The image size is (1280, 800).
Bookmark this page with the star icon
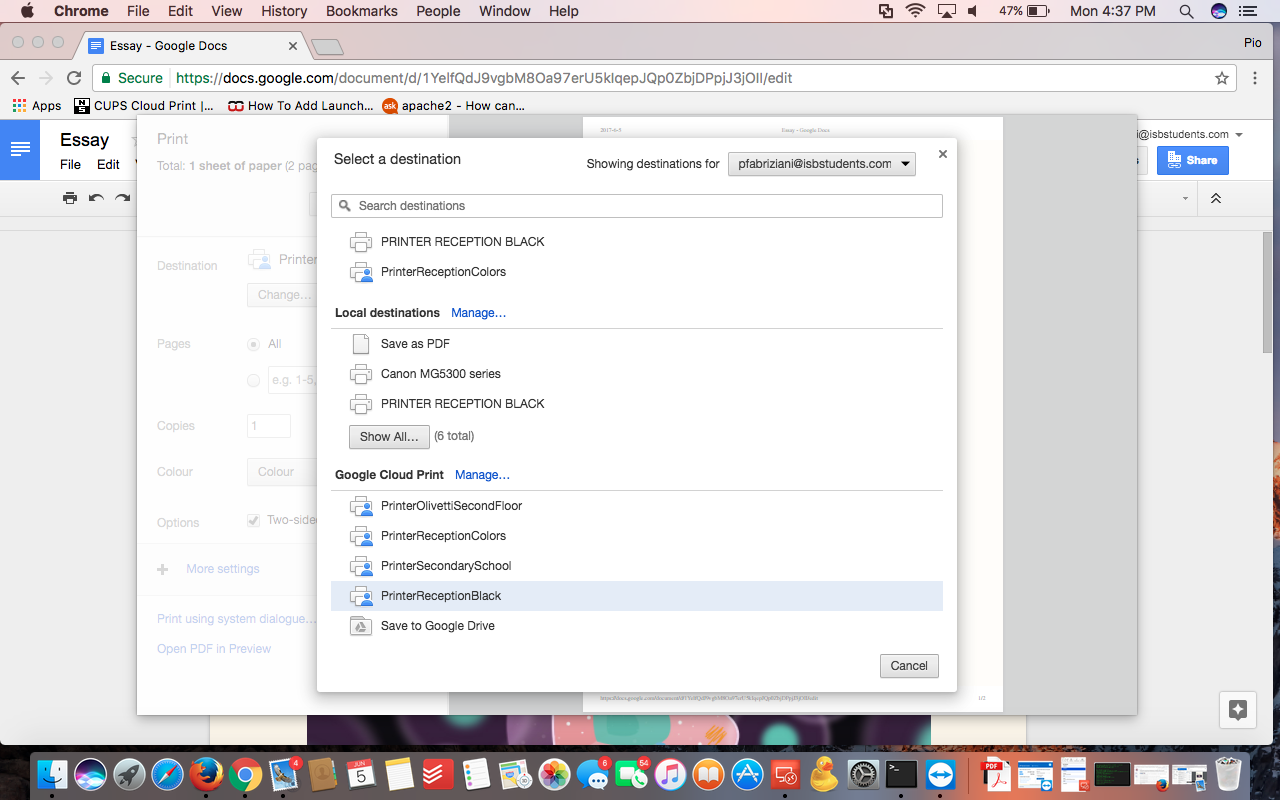(1221, 78)
